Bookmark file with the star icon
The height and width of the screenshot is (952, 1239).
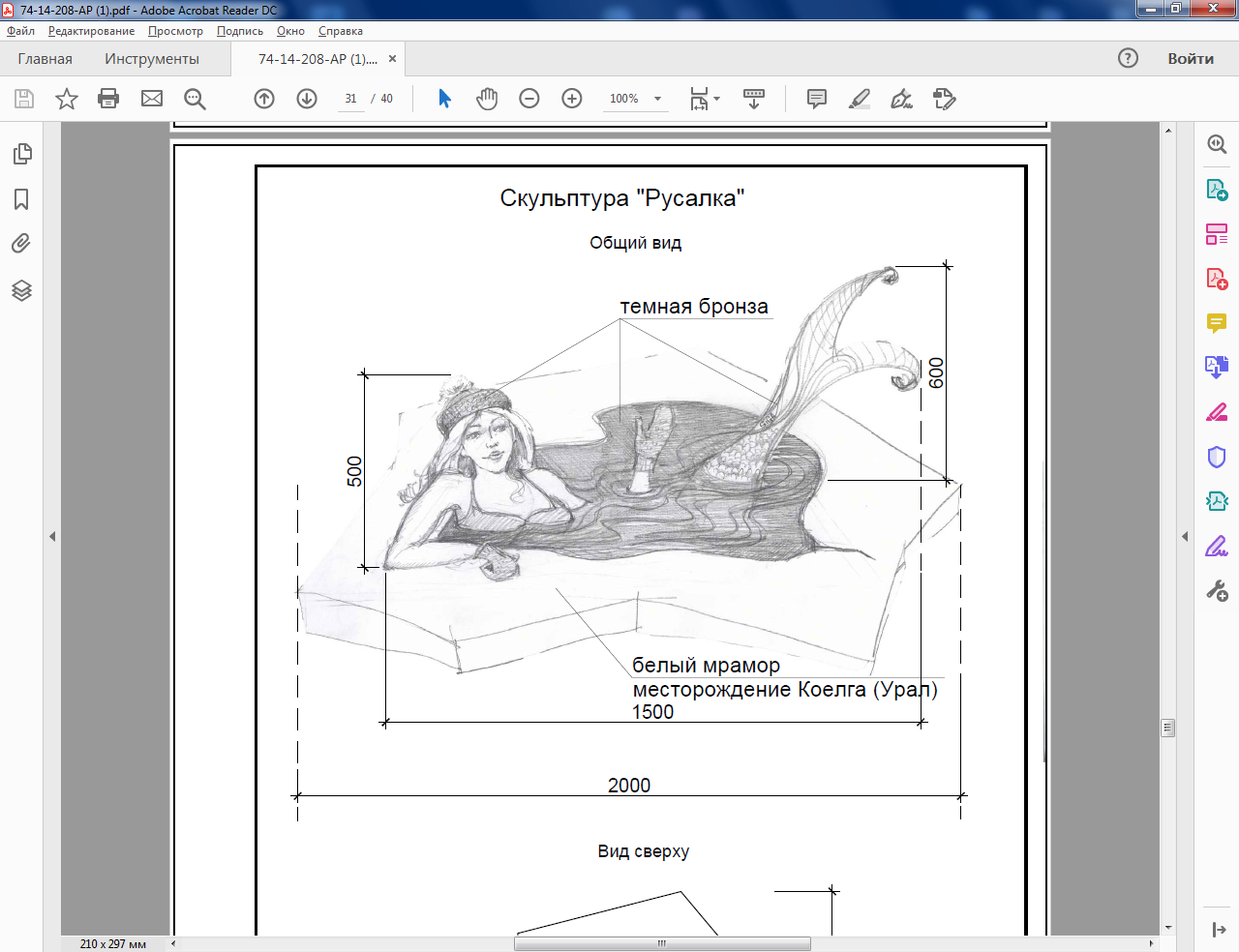(x=67, y=99)
